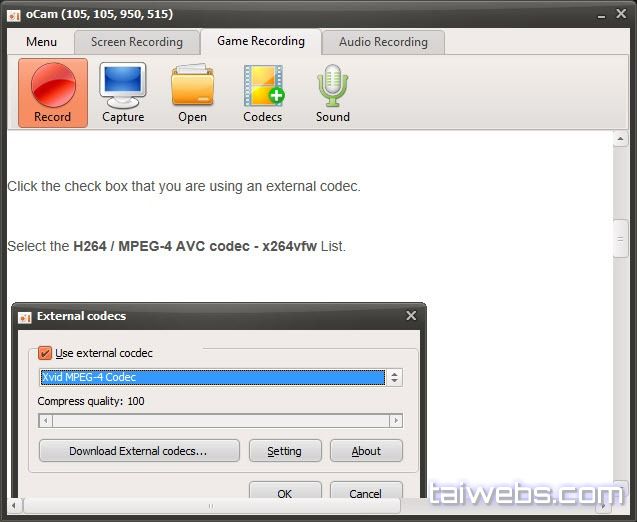Screen dimensions: 637x522
Task: Close the External codecs dialog
Action: click(411, 316)
